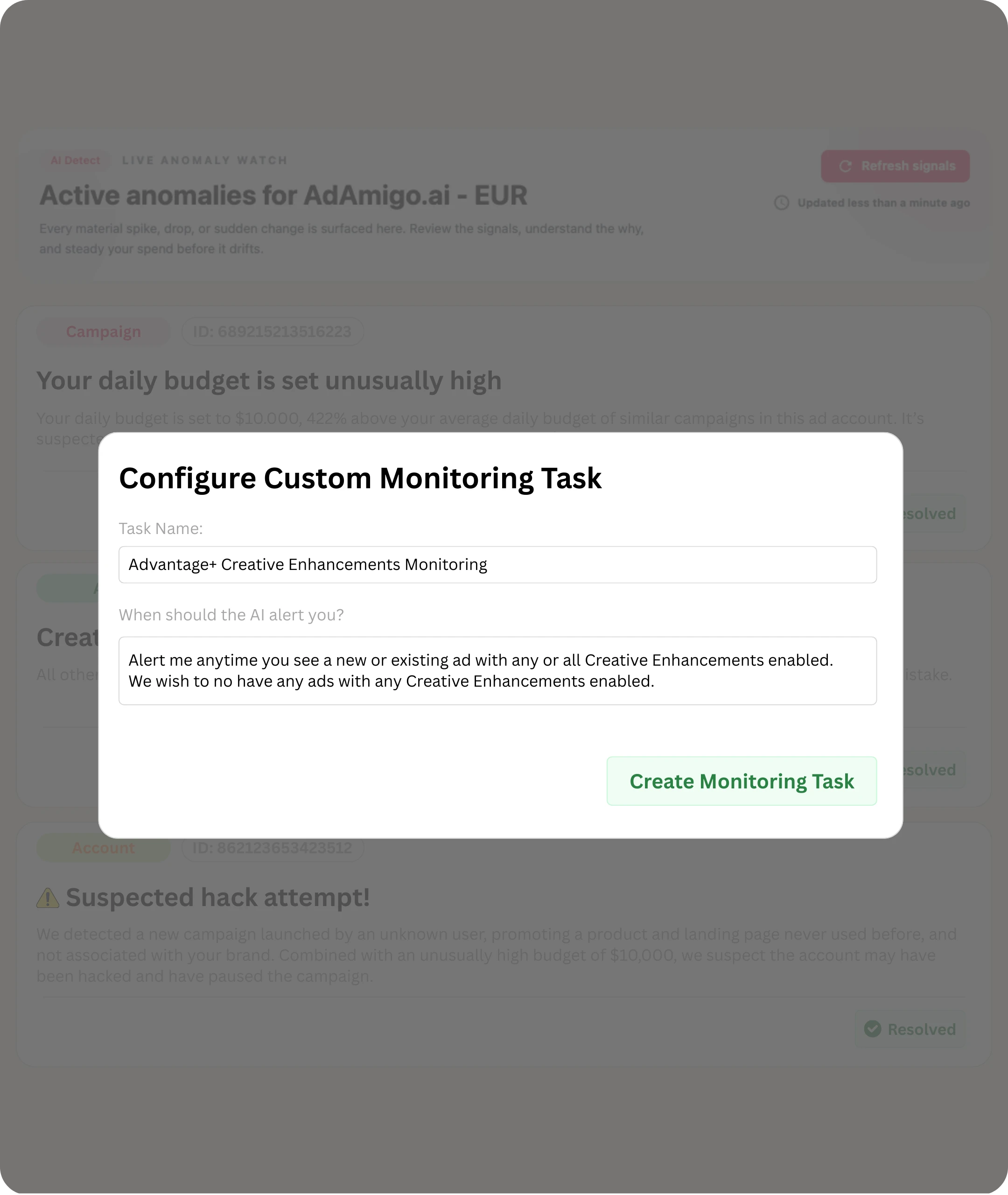1008x1195 pixels.
Task: Select the AI Detect badge
Action: [76, 160]
